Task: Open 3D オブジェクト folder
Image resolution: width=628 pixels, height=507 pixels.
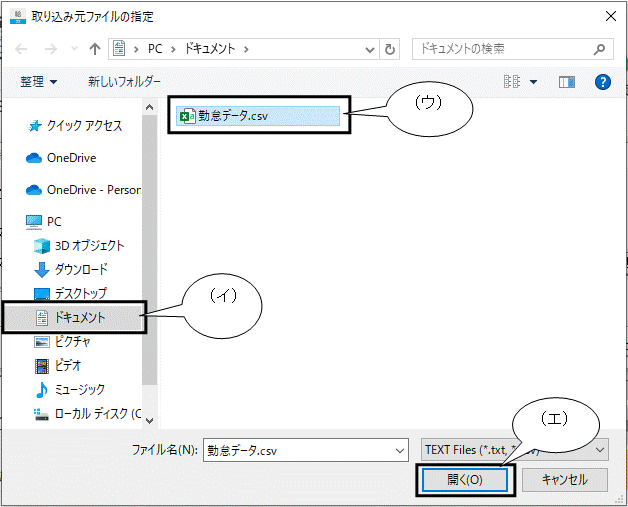Action: (79, 245)
